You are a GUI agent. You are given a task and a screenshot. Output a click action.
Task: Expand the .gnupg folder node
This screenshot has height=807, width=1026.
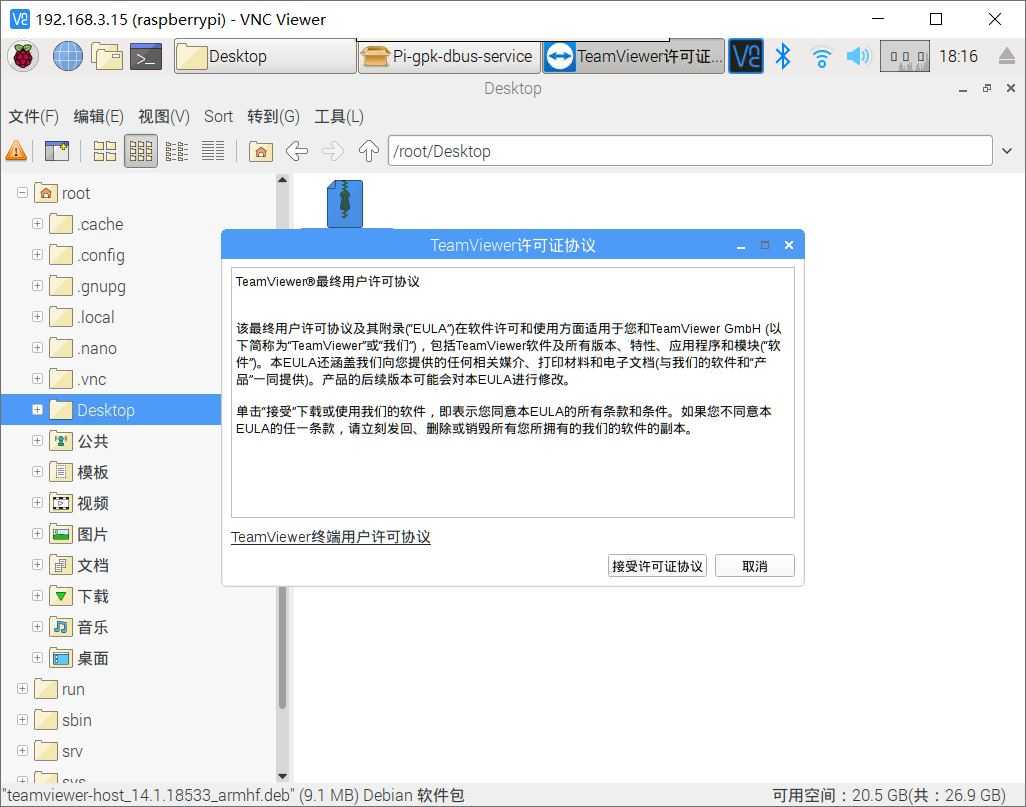[x=37, y=286]
